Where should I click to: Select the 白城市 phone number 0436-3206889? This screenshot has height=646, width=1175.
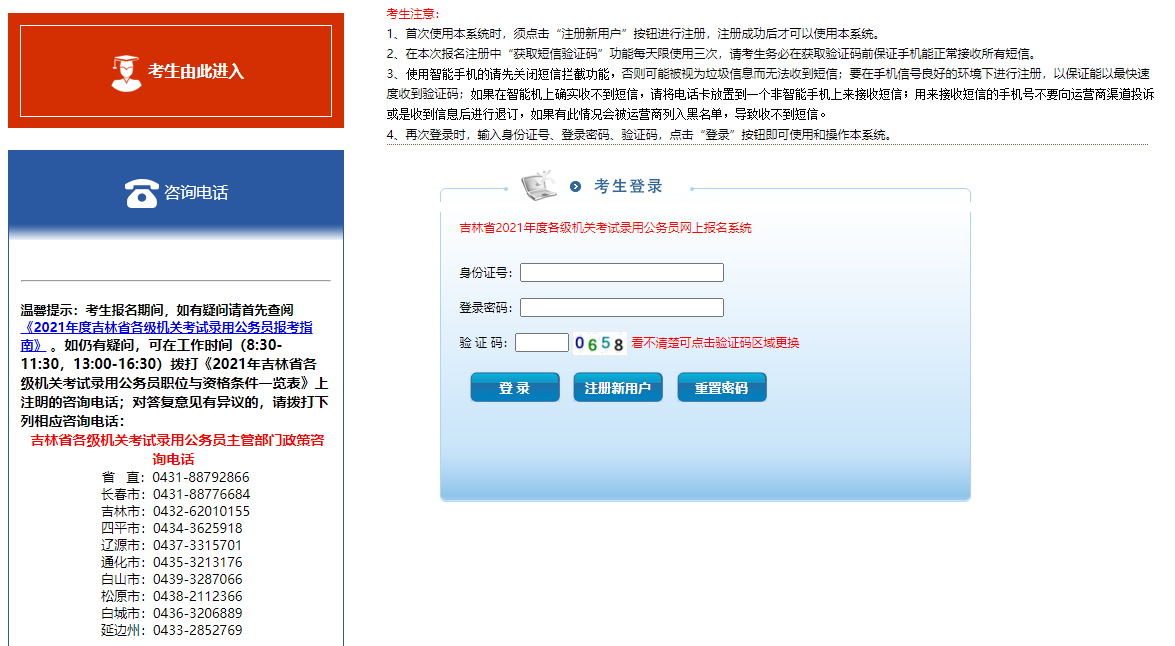(x=198, y=614)
